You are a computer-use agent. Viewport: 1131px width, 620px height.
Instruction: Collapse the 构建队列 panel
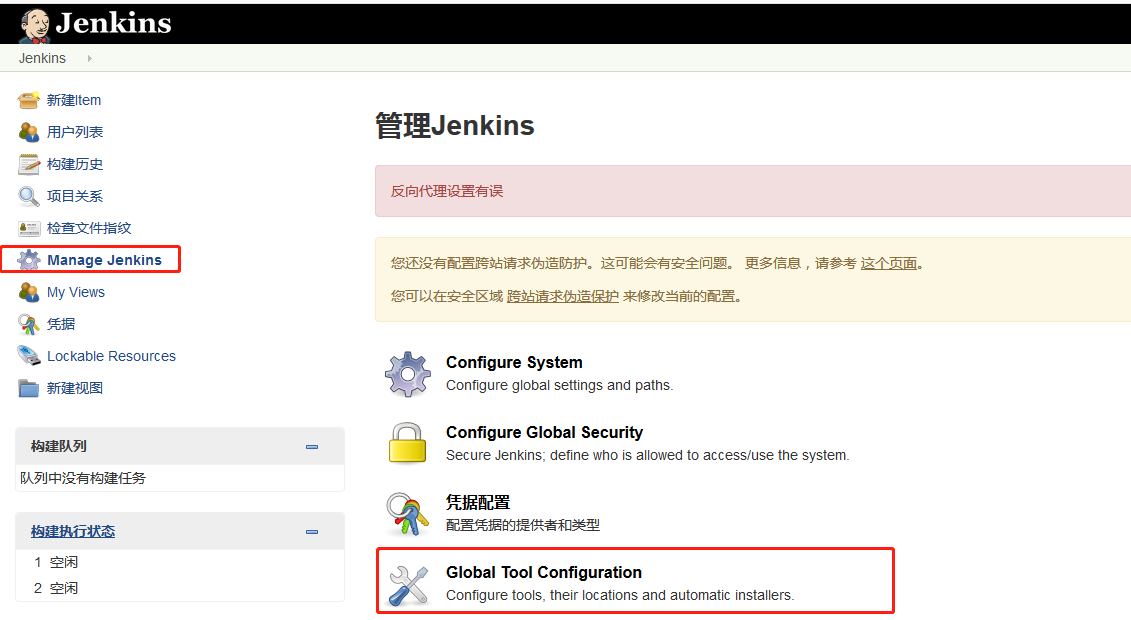click(x=311, y=446)
